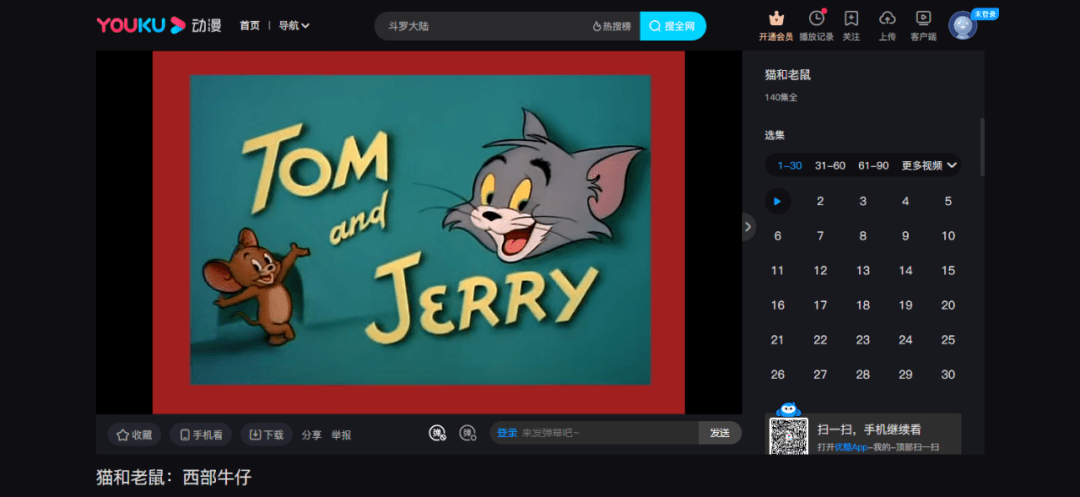
Task: Switch to episodes 61-90 tab
Action: click(873, 165)
